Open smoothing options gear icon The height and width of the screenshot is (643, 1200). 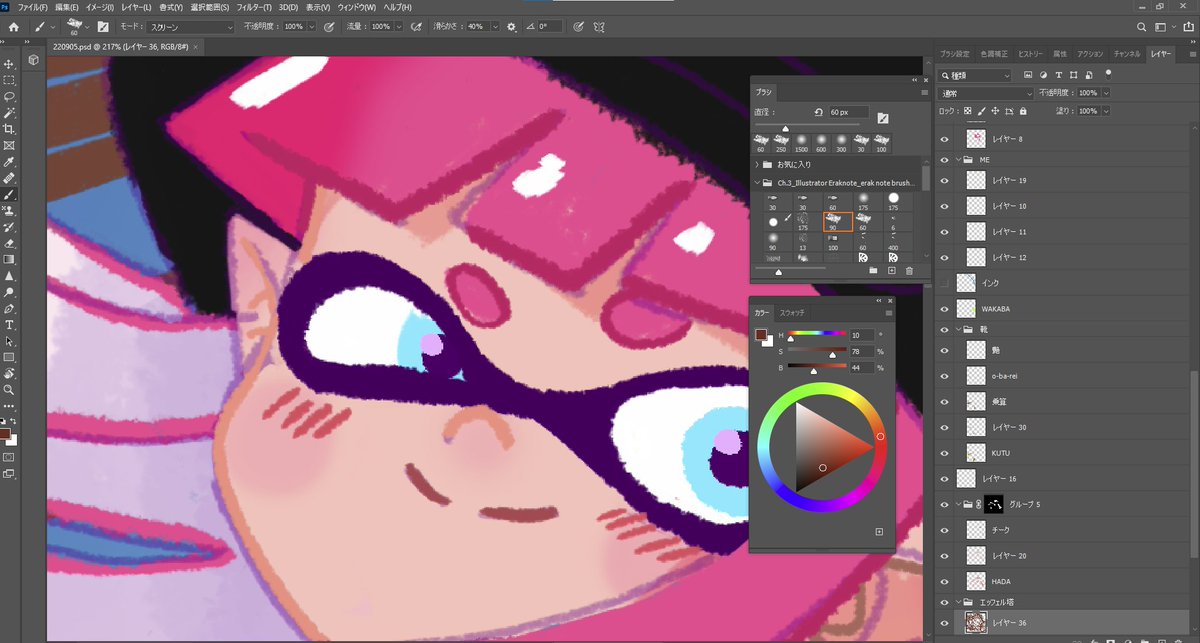click(x=512, y=26)
